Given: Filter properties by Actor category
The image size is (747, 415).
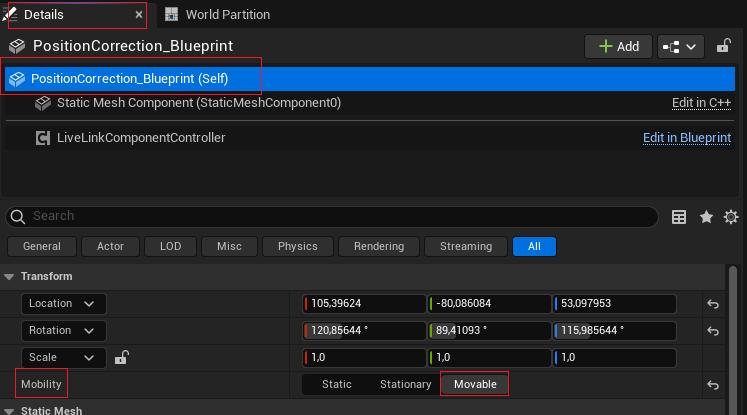Looking at the screenshot, I should pos(111,246).
